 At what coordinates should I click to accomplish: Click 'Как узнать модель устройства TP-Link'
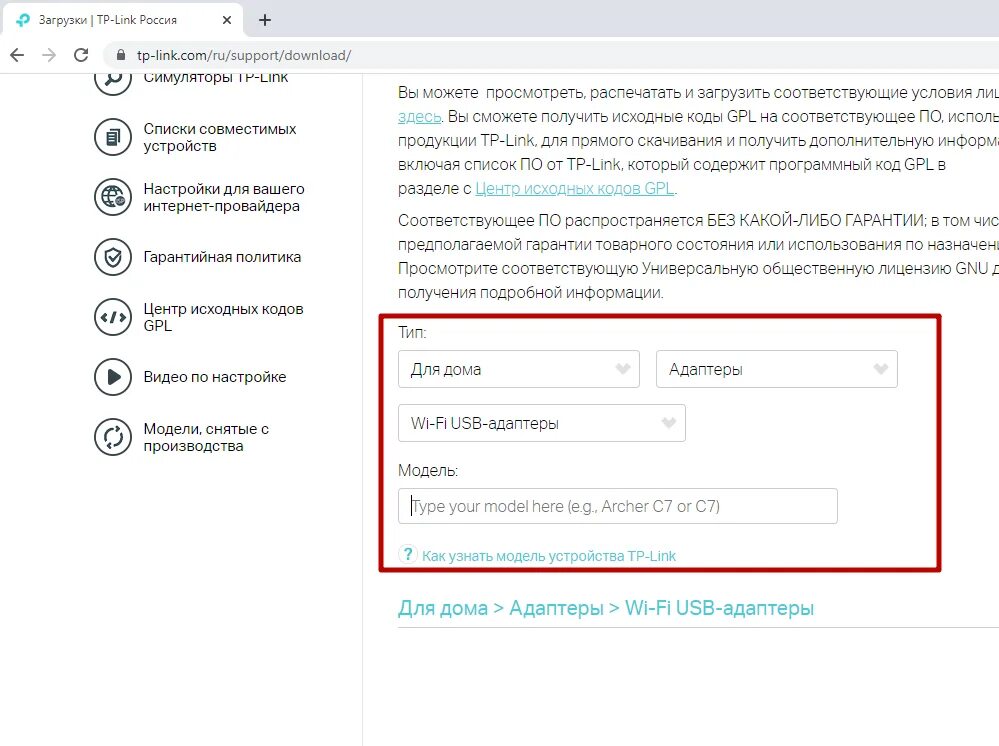[549, 556]
